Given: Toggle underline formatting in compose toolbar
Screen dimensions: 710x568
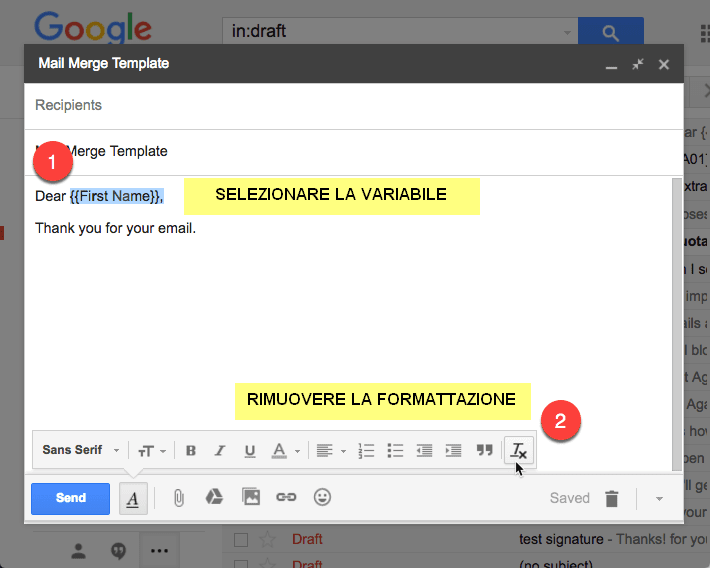Looking at the screenshot, I should (249, 450).
